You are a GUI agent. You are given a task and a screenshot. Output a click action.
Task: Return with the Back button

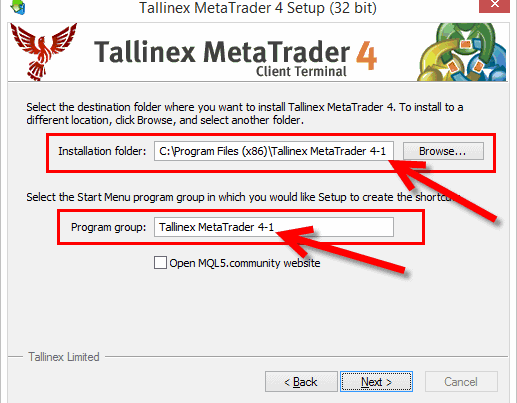[x=301, y=381]
